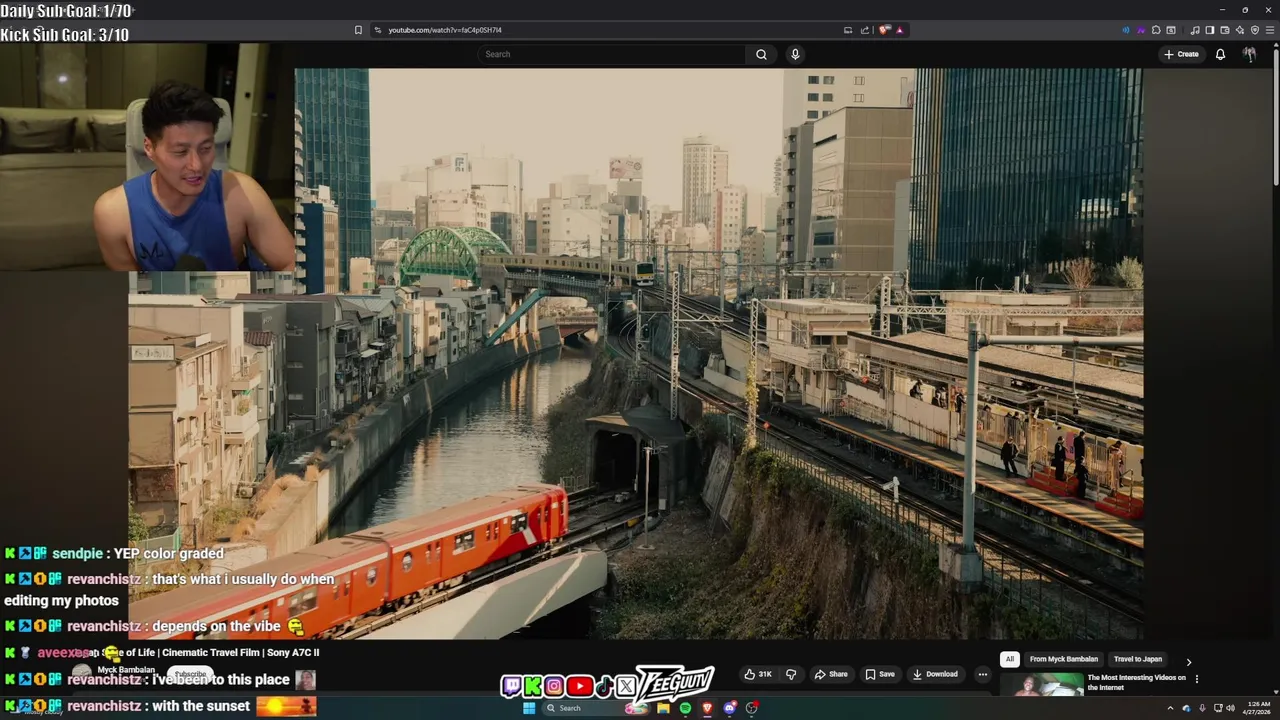Open the YouTube account avatar menu

(1249, 54)
